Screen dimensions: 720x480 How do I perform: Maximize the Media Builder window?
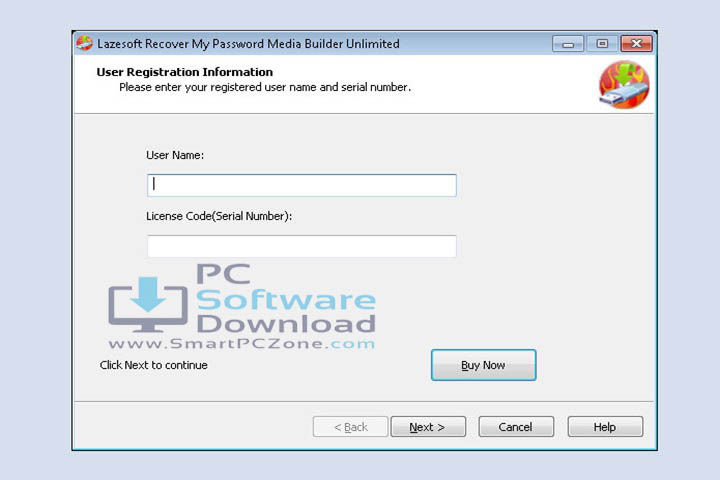coord(602,44)
